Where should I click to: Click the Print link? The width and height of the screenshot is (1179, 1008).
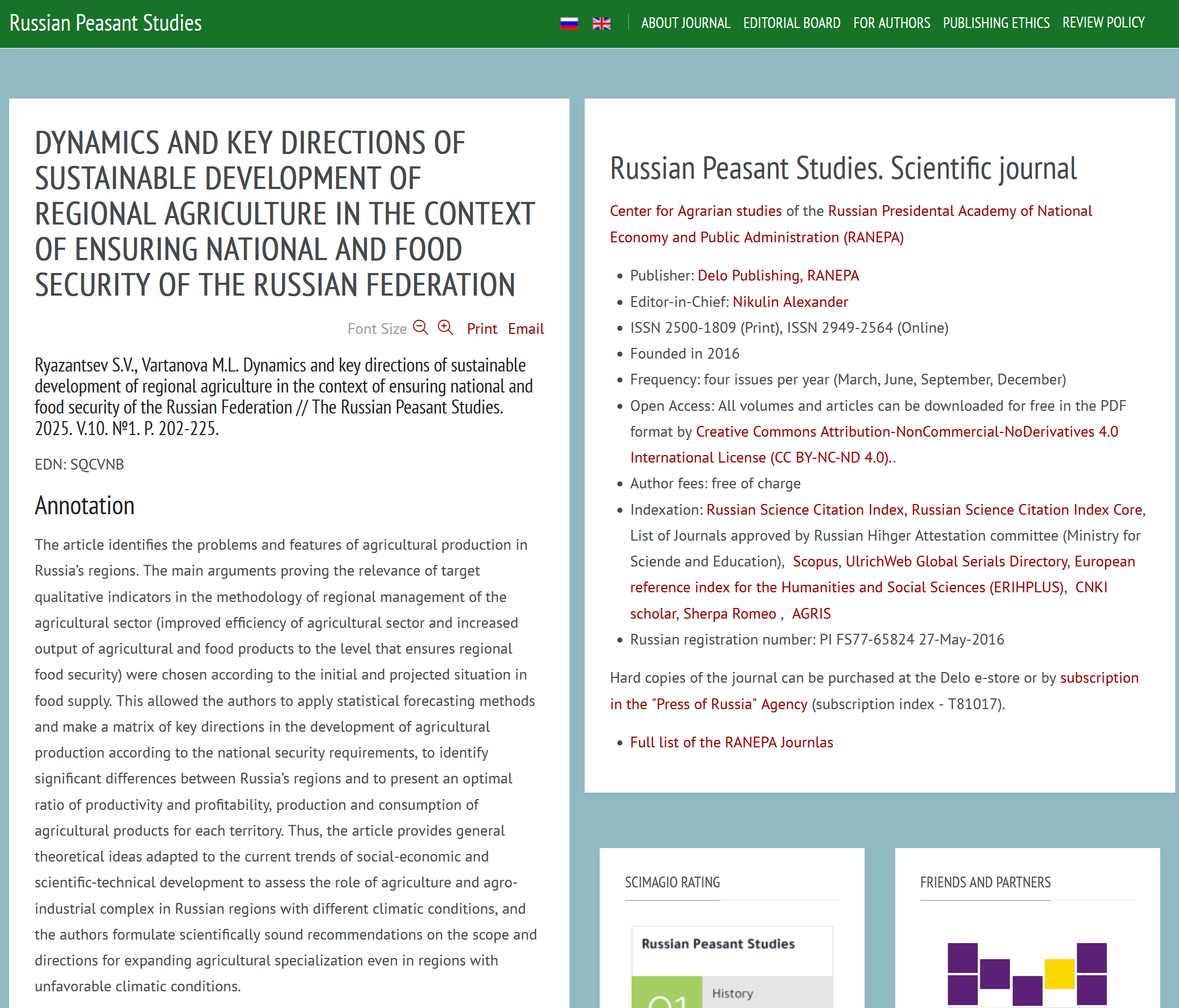click(x=481, y=329)
